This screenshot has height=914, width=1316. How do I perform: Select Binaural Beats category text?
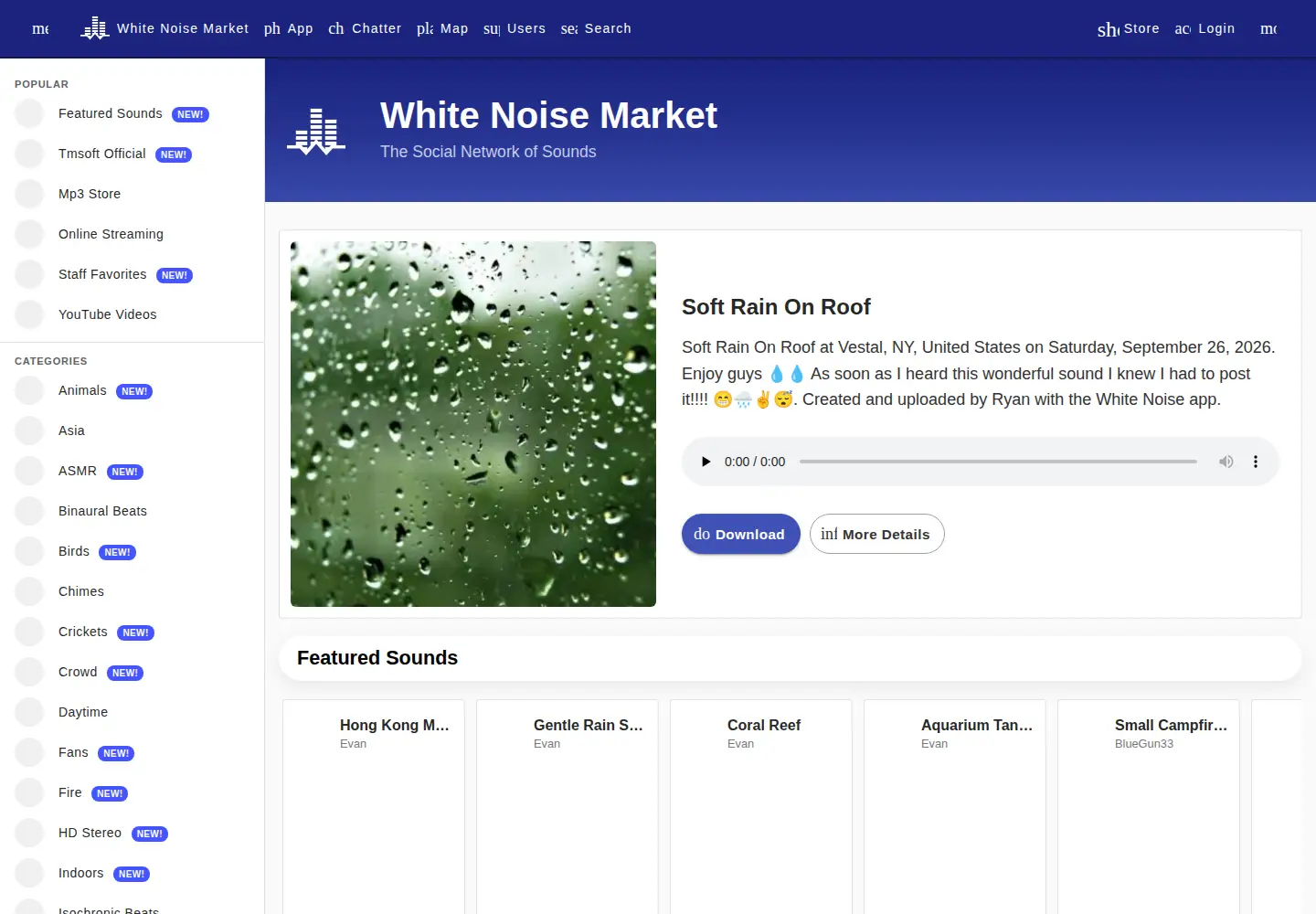[102, 511]
